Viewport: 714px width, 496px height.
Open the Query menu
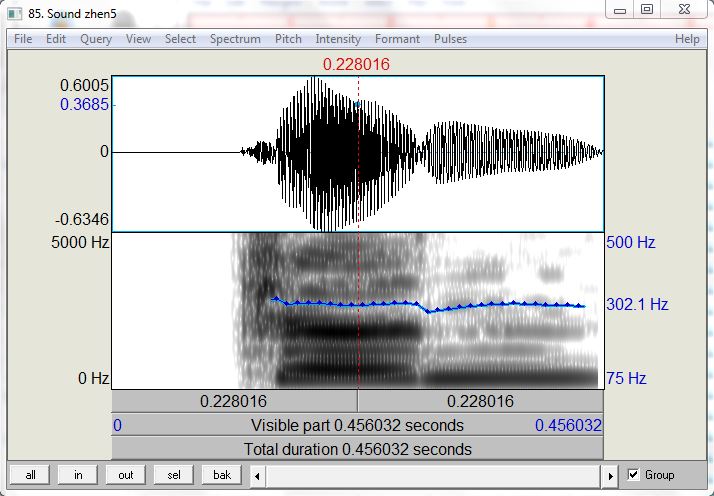pos(96,39)
